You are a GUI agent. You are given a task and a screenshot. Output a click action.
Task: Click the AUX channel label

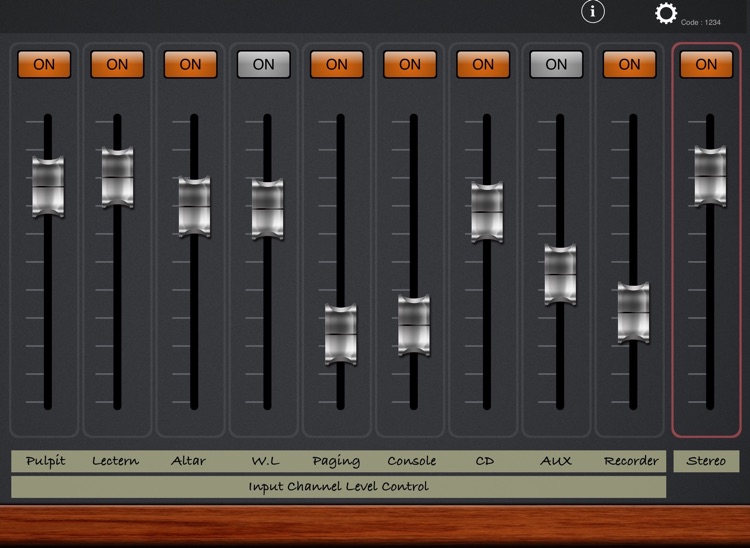[556, 461]
